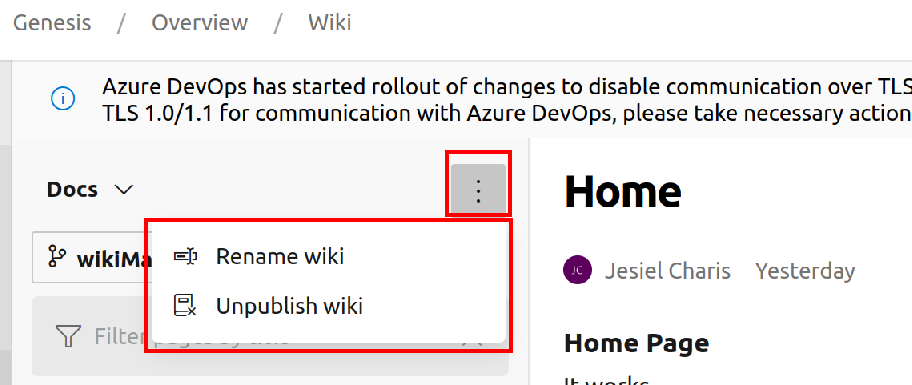Click the Unpublish wiki book icon
The height and width of the screenshot is (385, 912).
pos(186,305)
